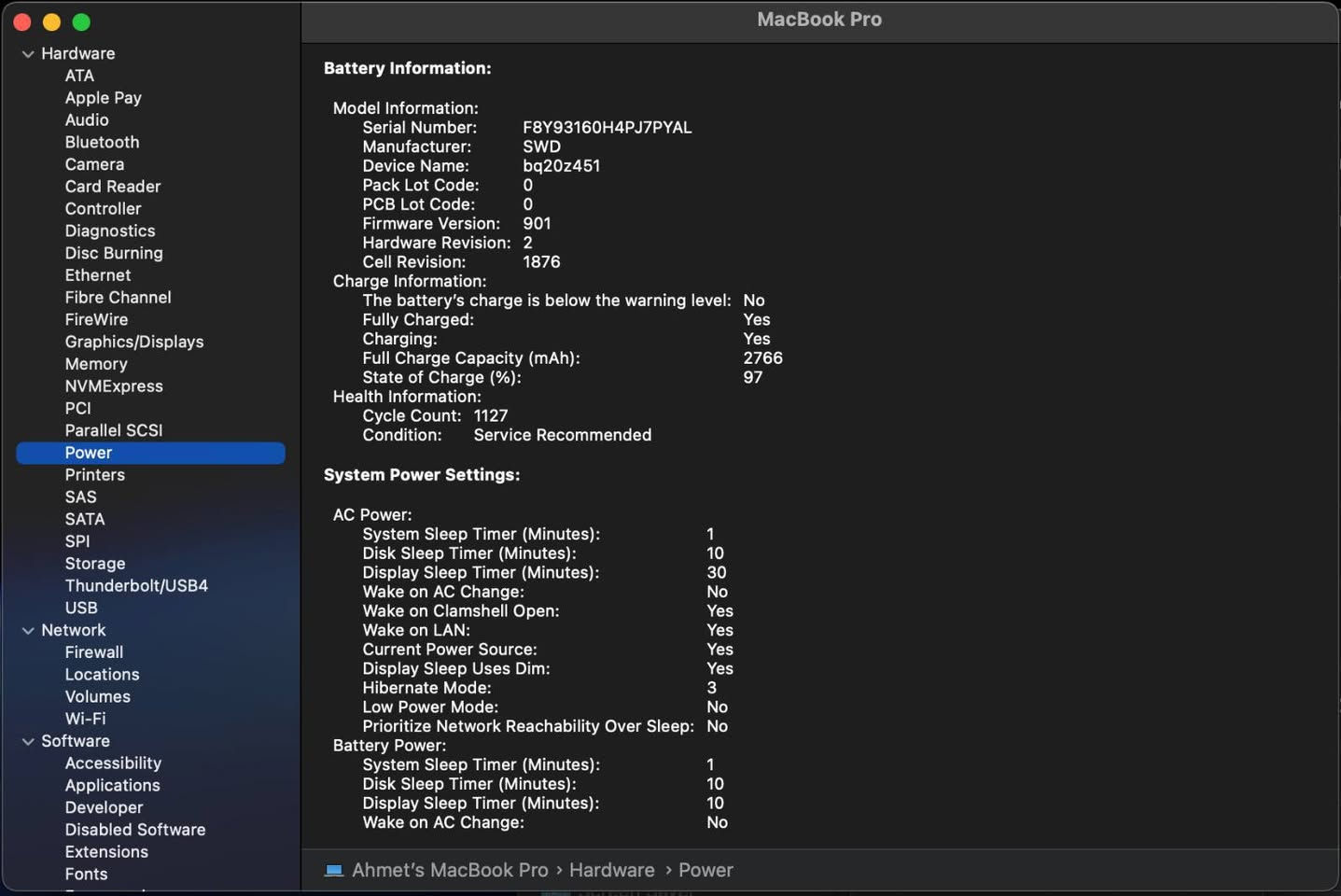The image size is (1341, 896).
Task: Click the Hibernate Mode value 3
Action: (712, 688)
